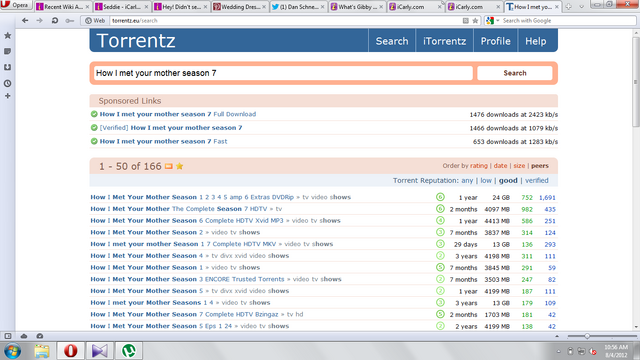Click the Search with Google field

pyautogui.click(x=567, y=20)
